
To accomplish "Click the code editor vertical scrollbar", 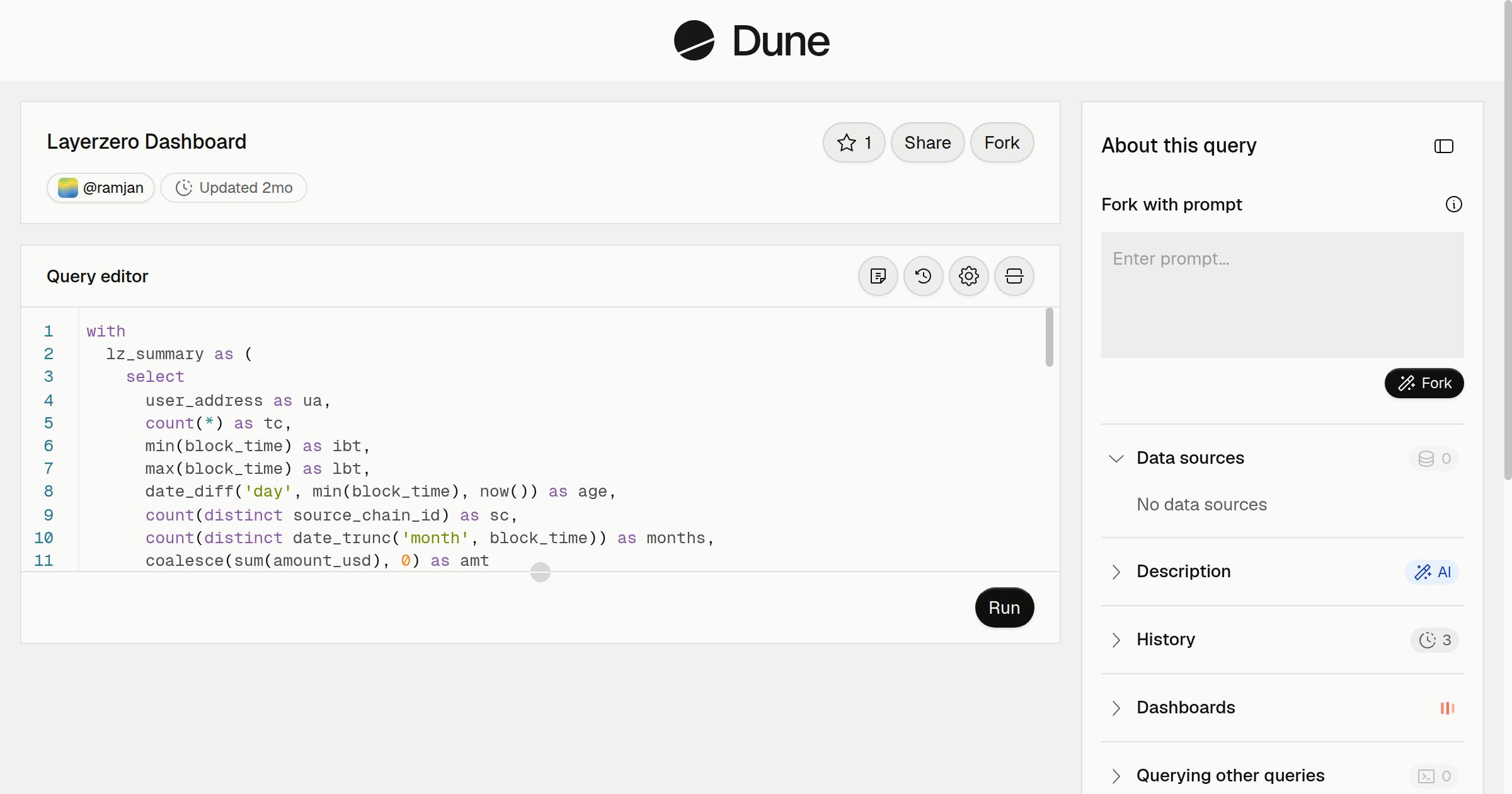I will click(x=1050, y=337).
